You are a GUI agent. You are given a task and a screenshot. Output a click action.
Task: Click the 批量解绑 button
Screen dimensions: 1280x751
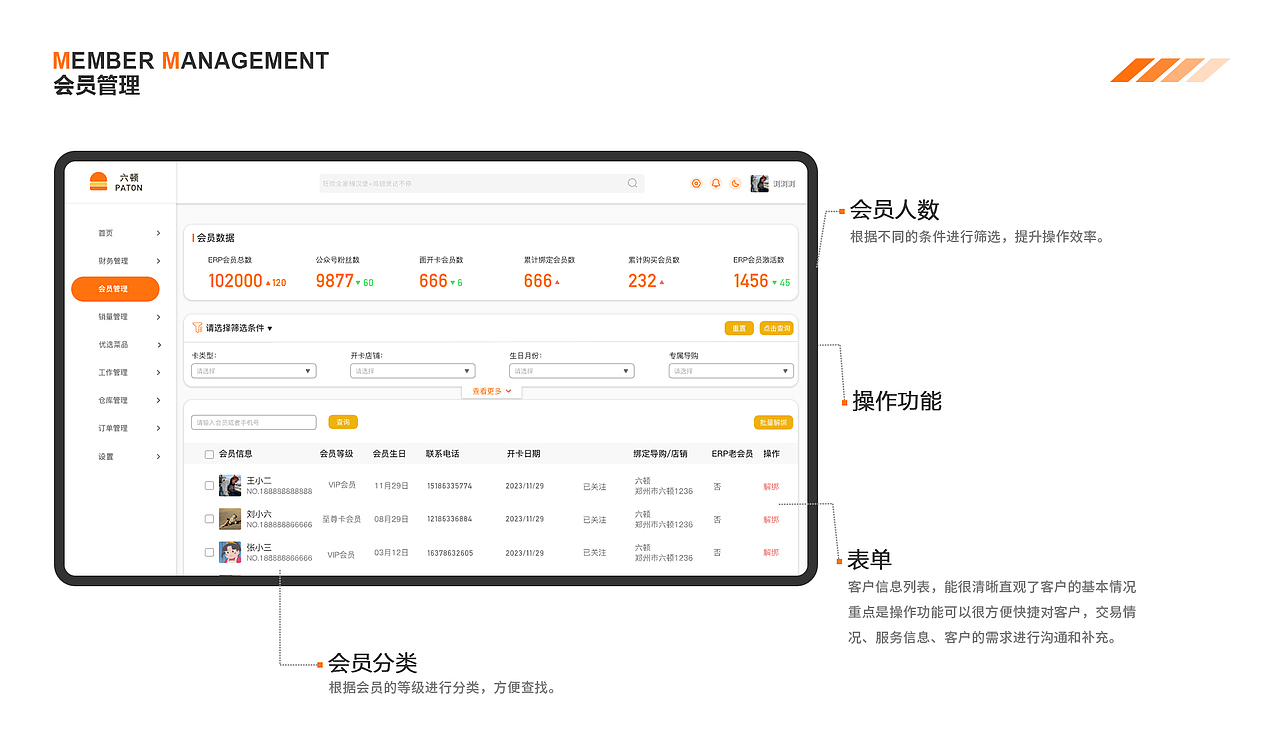[x=774, y=422]
